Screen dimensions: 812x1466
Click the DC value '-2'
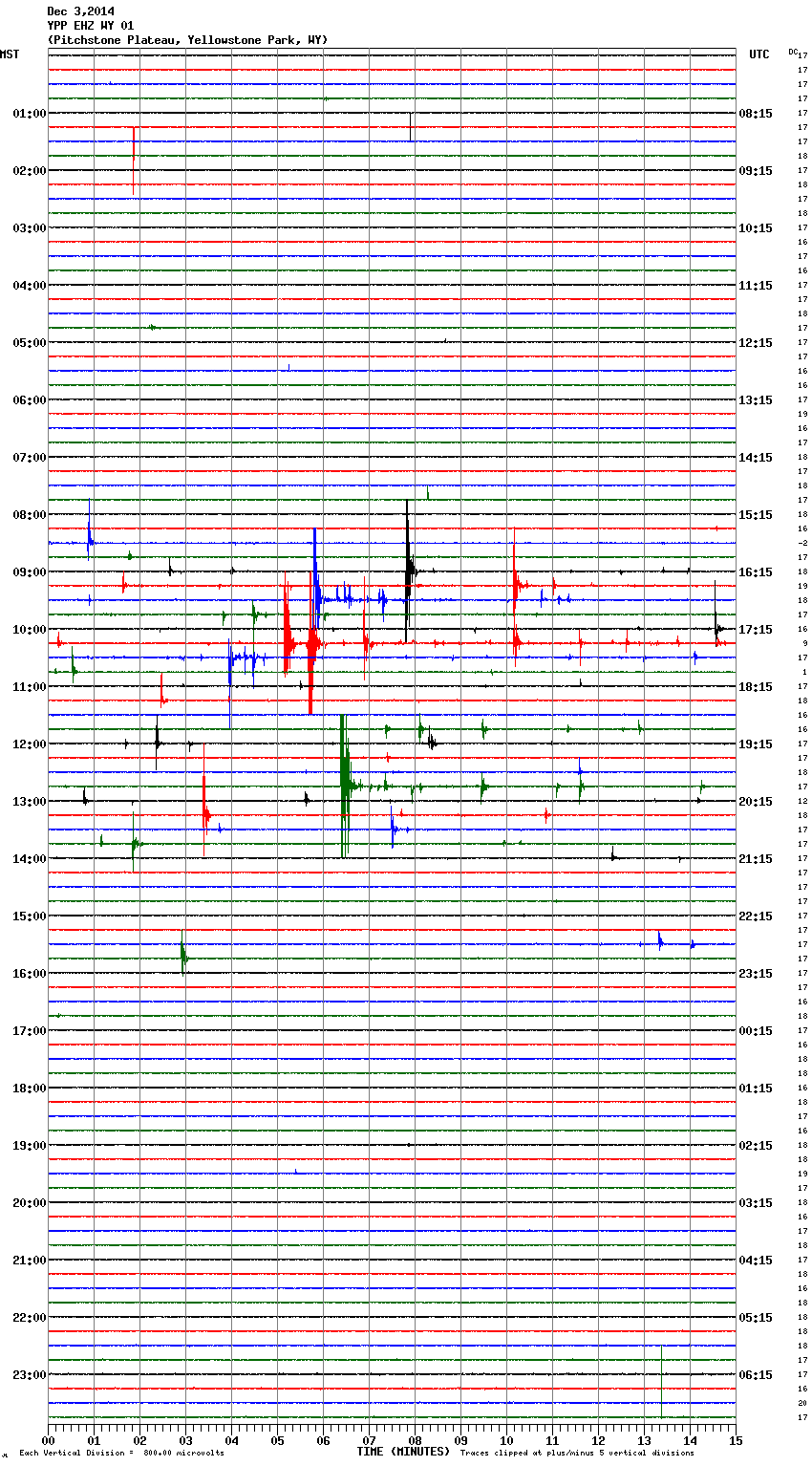(x=803, y=543)
